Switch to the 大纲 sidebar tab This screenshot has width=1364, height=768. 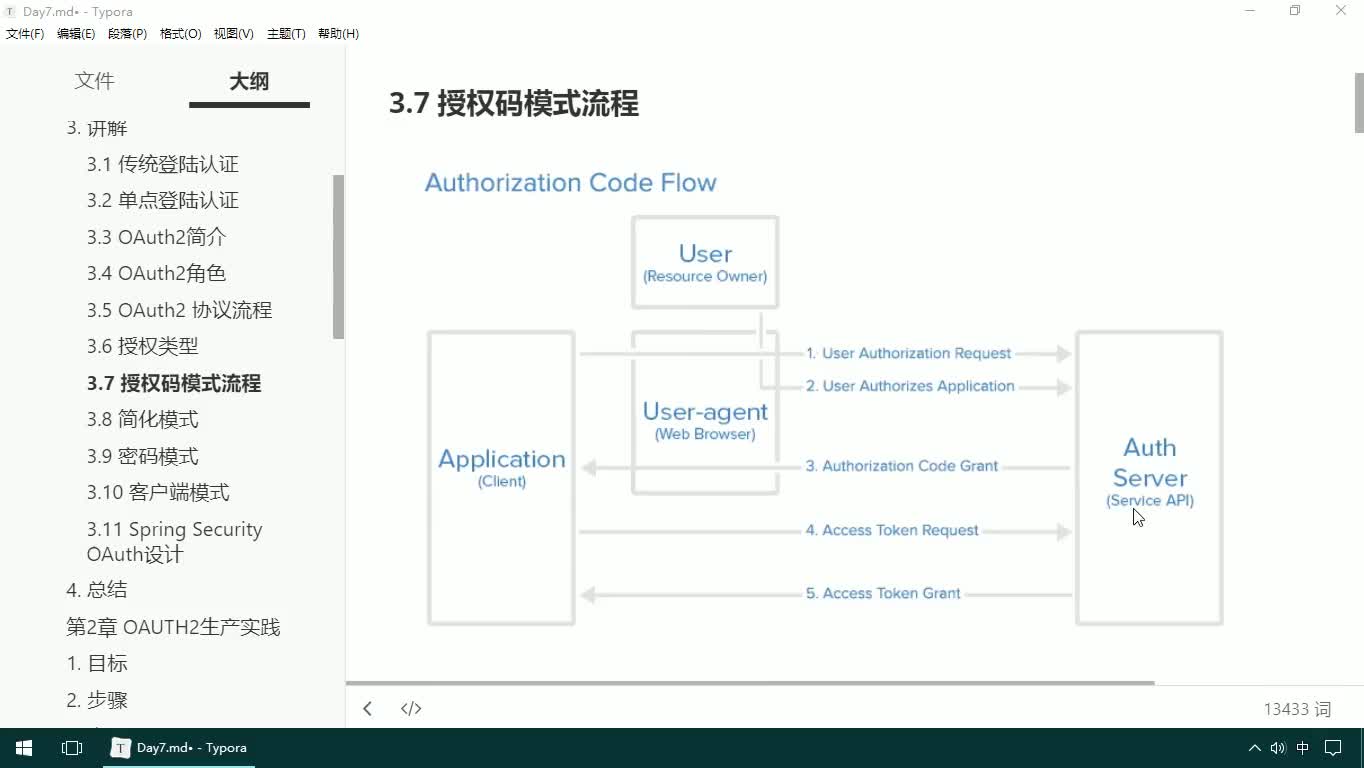(x=249, y=82)
